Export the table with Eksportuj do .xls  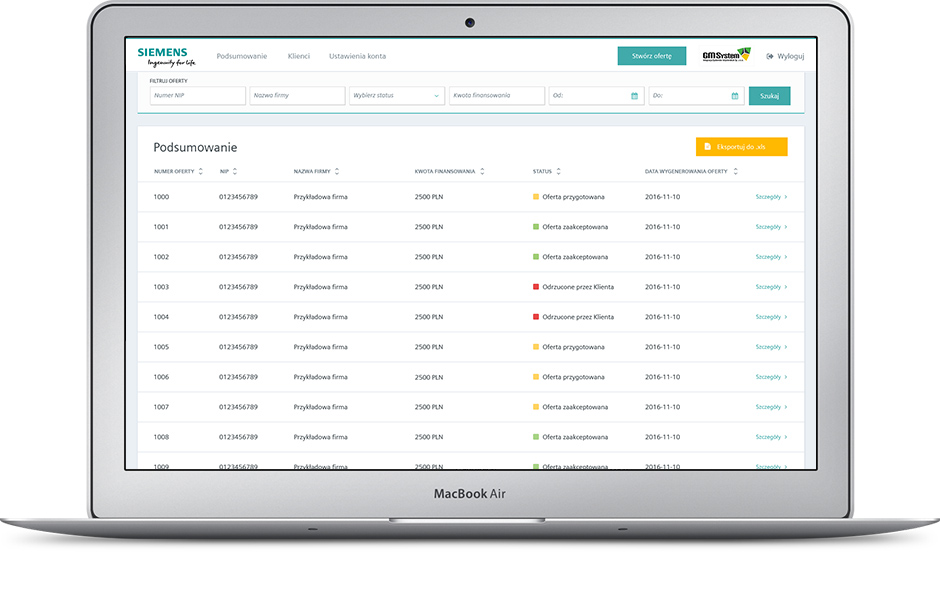(741, 147)
